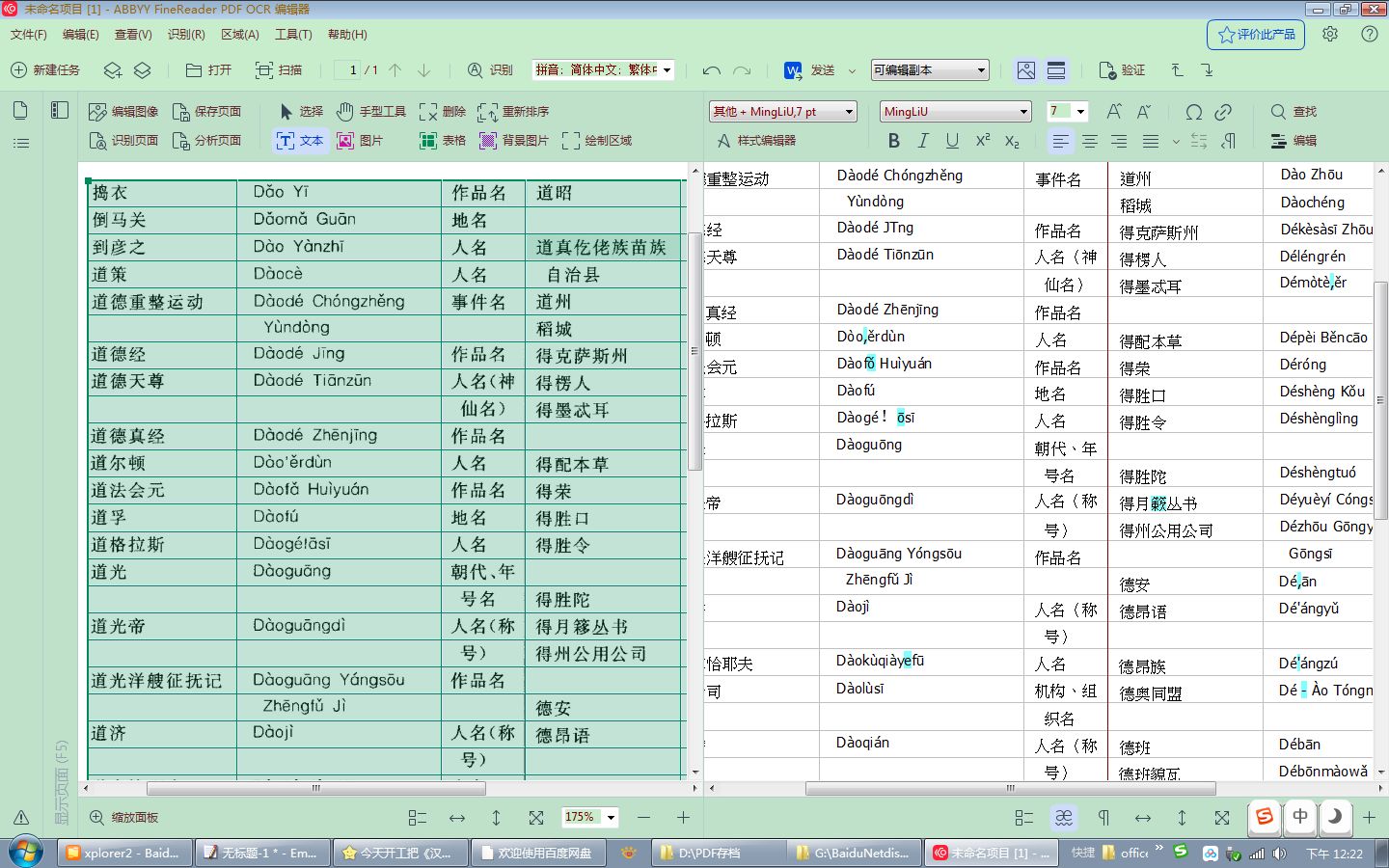Open the 工具(T) menu
Screen dimensions: 1389x868
291,35
